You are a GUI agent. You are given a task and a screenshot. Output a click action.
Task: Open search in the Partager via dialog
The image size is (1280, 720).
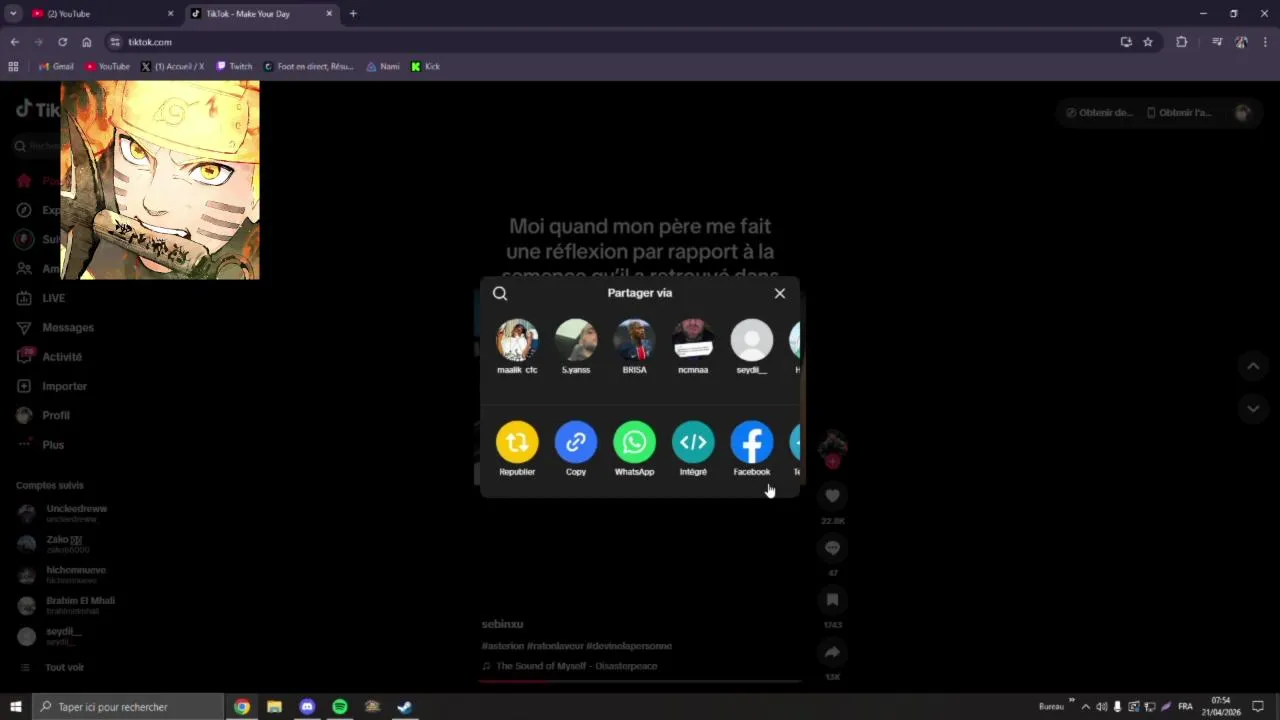500,293
